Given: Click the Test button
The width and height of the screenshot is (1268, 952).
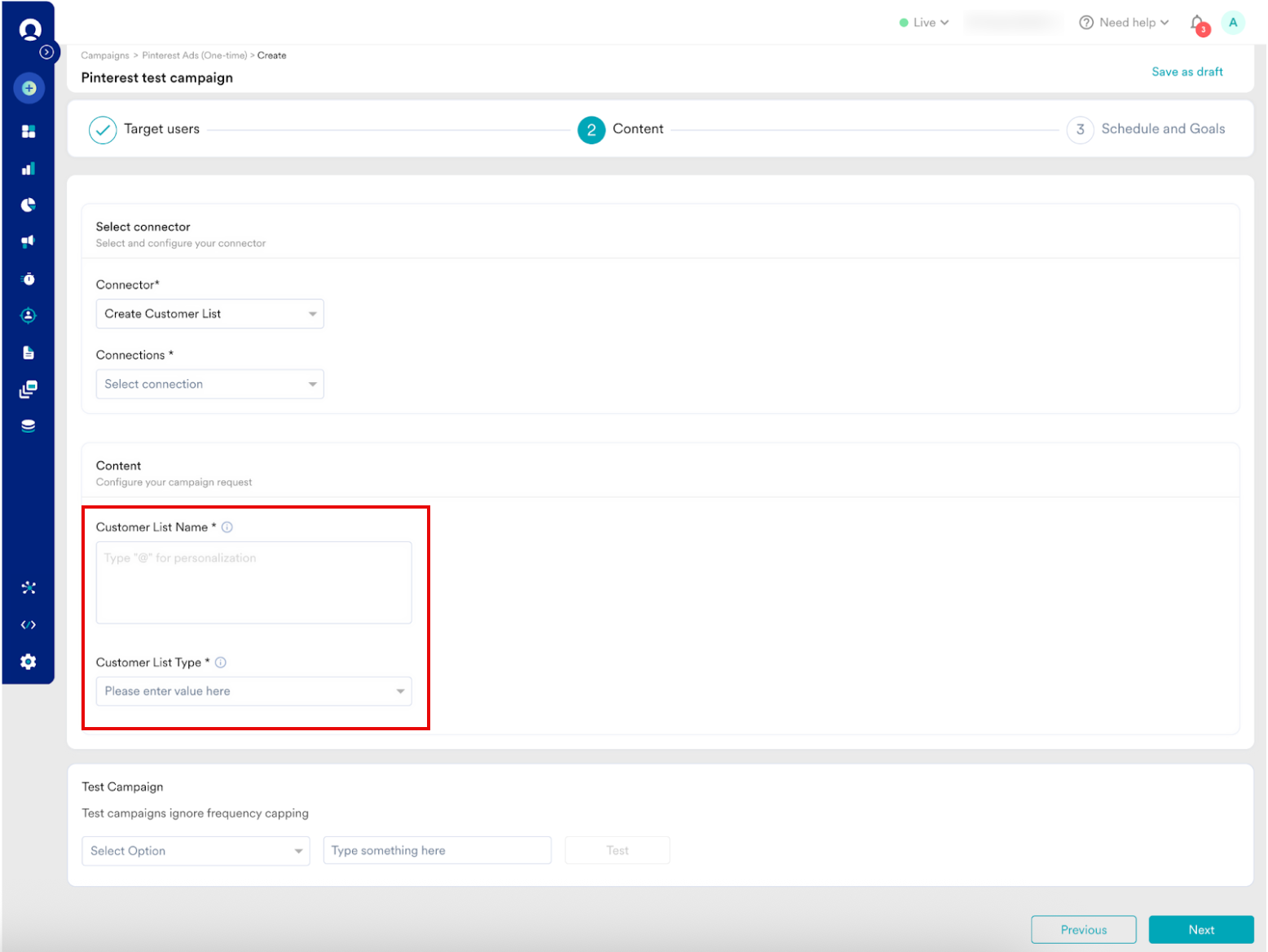Looking at the screenshot, I should pos(618,851).
